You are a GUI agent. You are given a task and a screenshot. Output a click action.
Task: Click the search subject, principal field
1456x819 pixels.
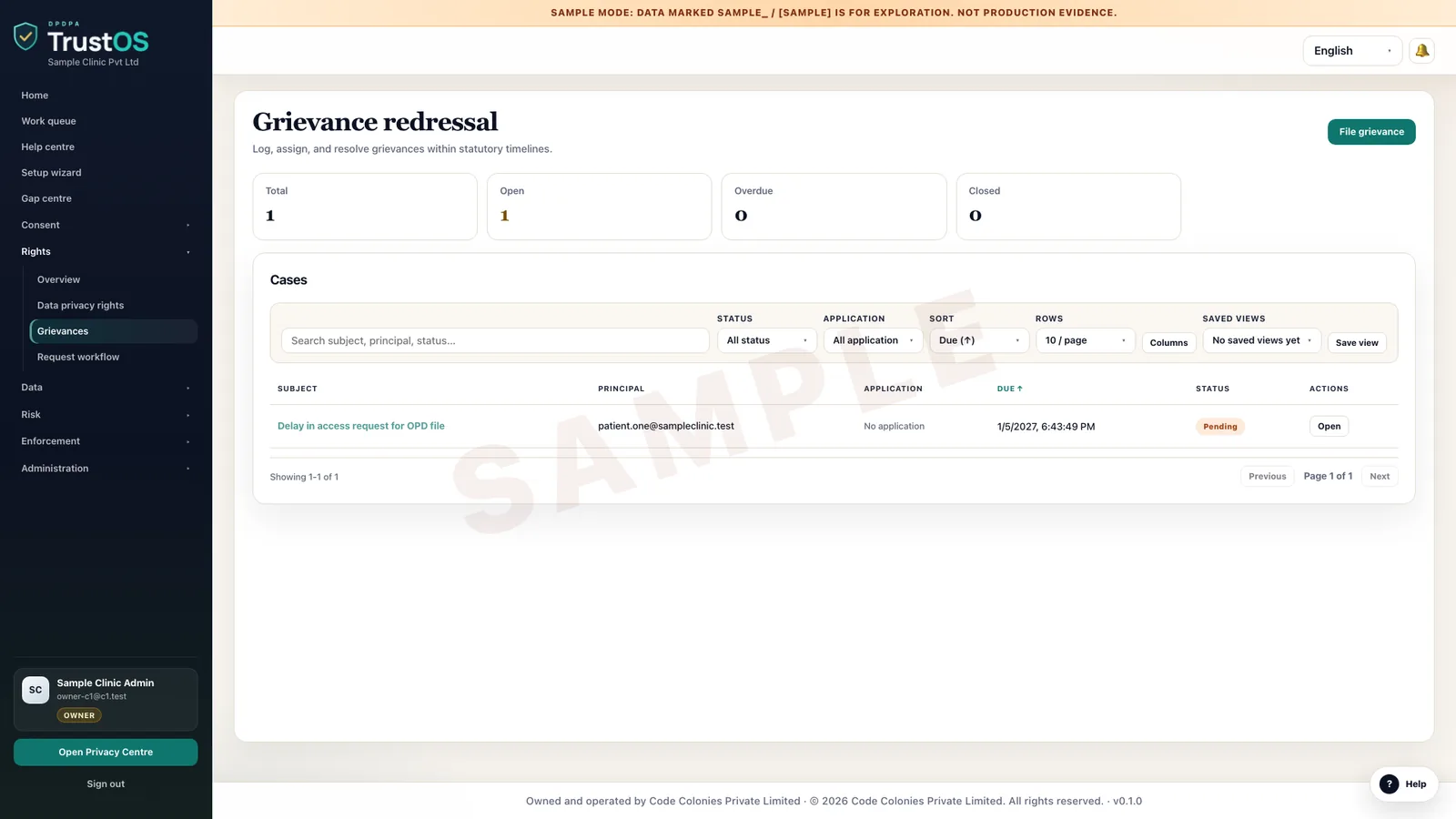495,340
